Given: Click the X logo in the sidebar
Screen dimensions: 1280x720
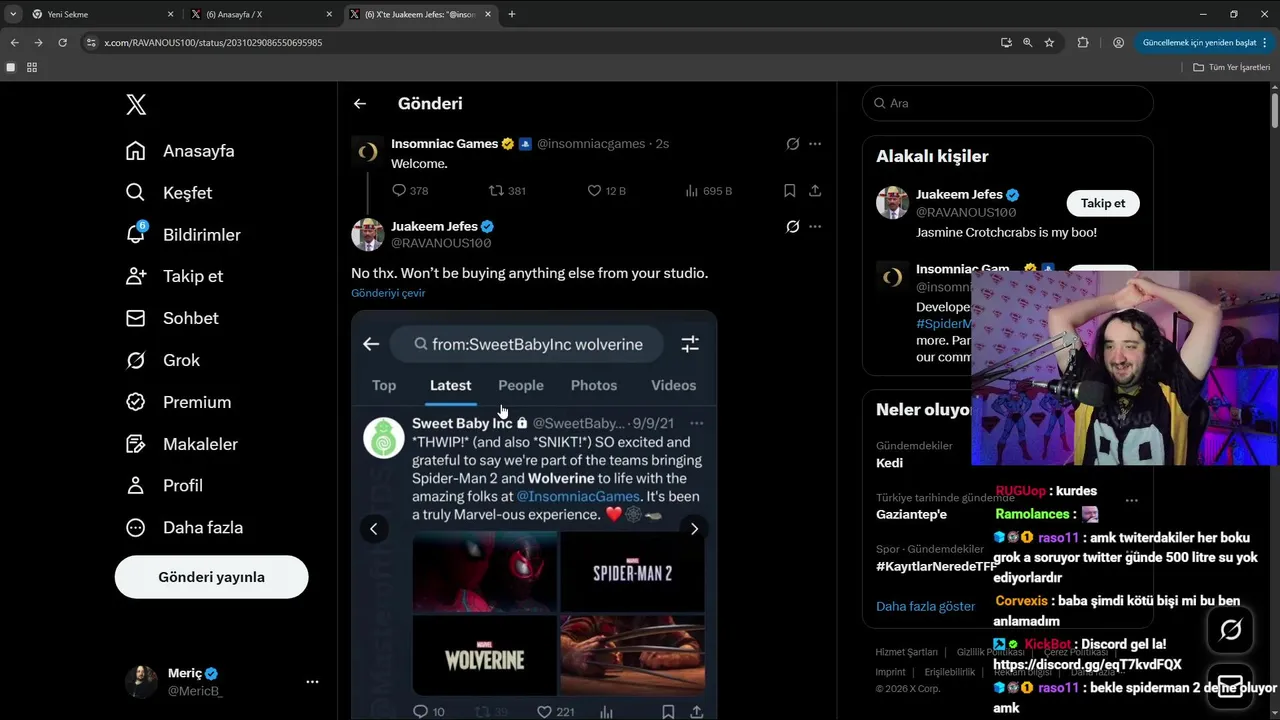Looking at the screenshot, I should click(x=136, y=104).
